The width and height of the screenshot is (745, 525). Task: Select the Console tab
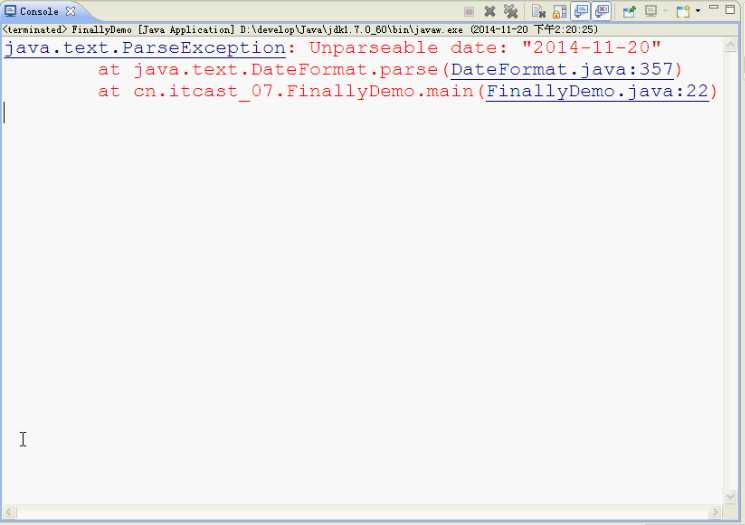point(39,11)
